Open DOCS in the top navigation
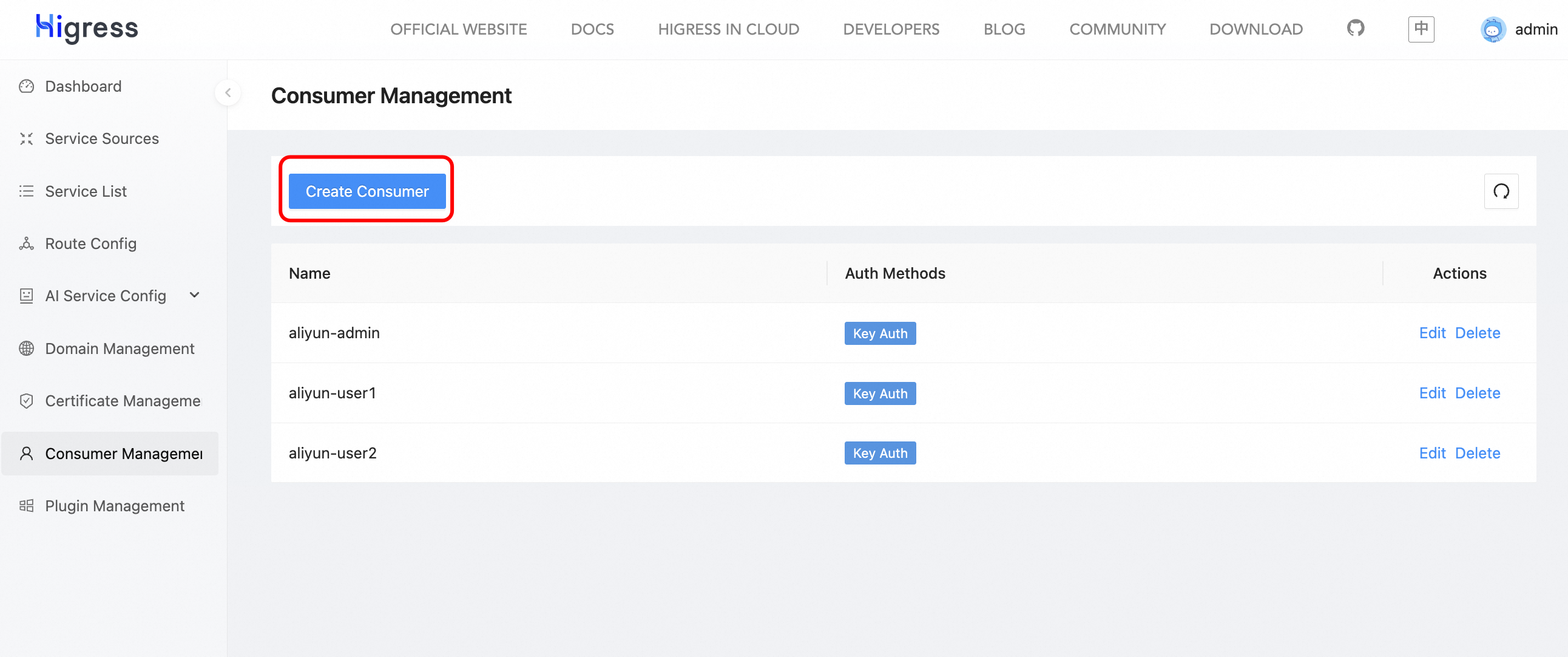Image resolution: width=1568 pixels, height=657 pixels. [x=592, y=29]
